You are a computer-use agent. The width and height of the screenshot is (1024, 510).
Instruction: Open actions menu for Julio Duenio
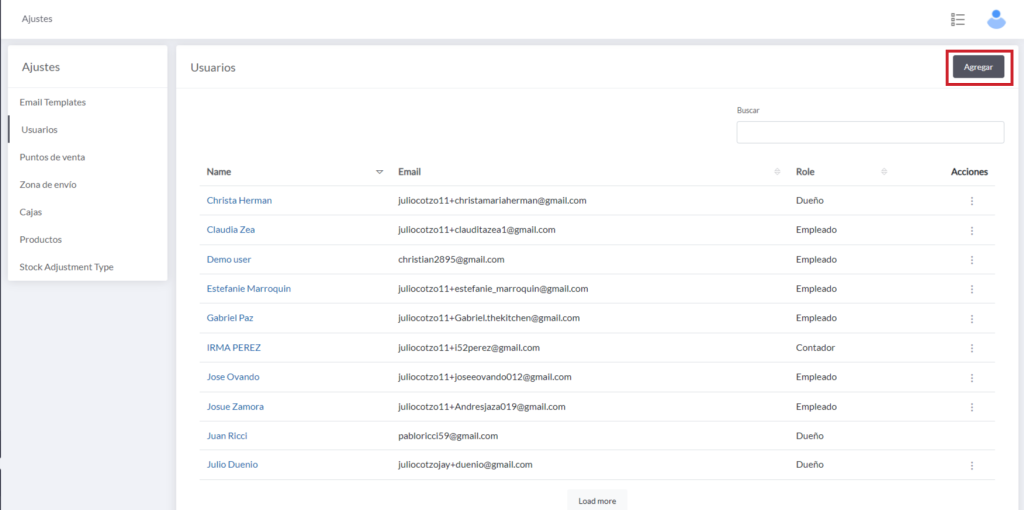(x=971, y=465)
